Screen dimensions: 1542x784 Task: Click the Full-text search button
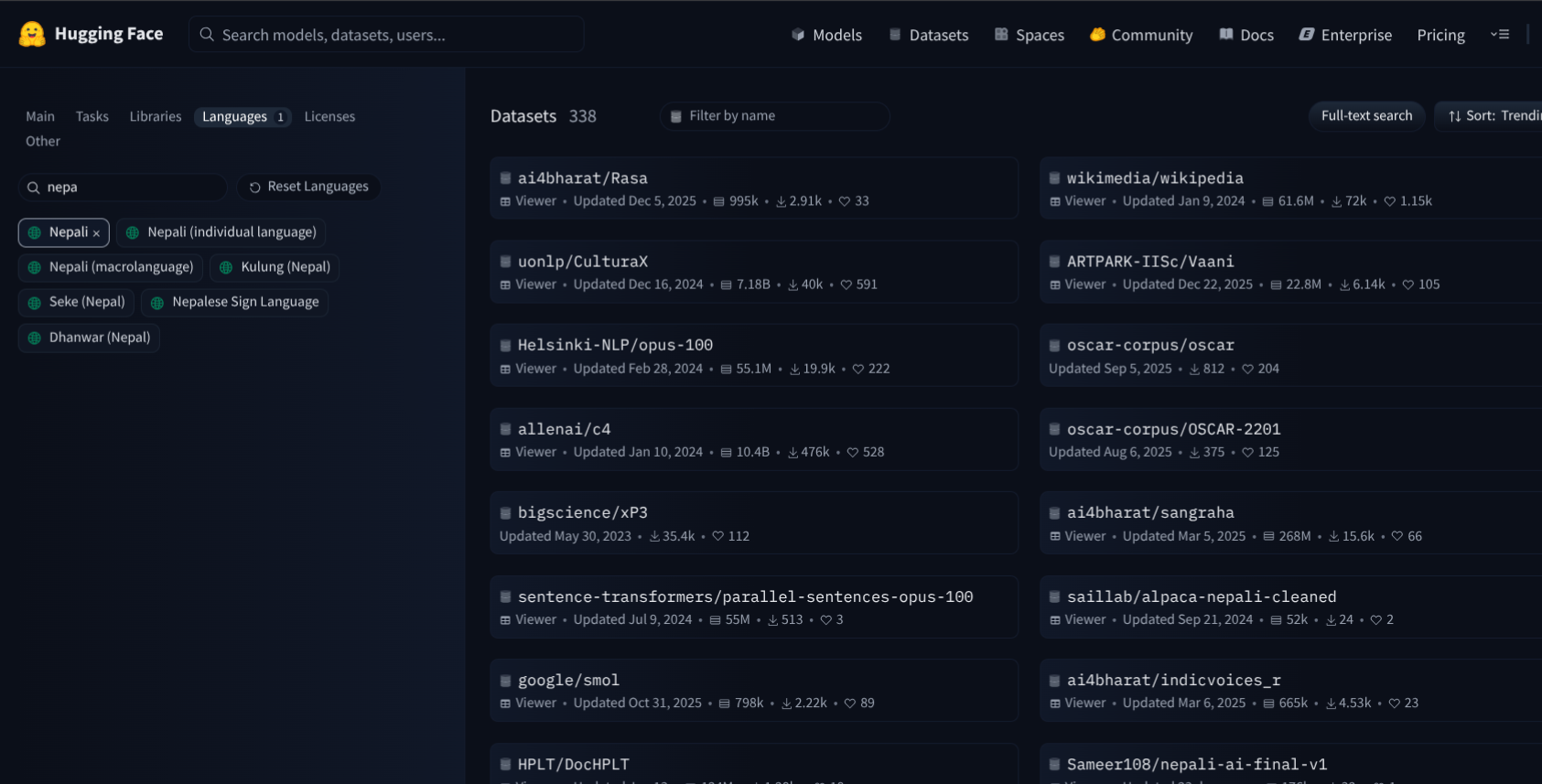[x=1366, y=116]
